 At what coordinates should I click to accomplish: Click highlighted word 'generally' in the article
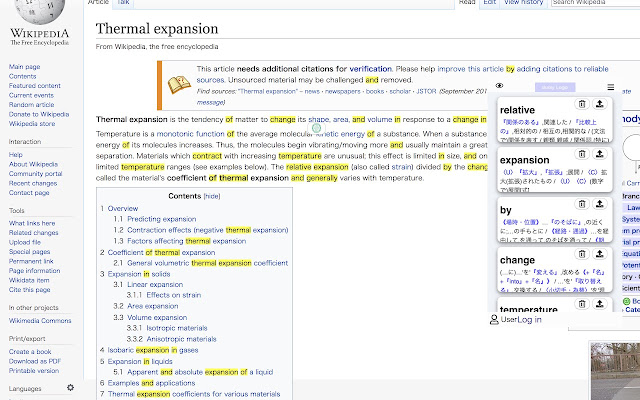coord(322,178)
